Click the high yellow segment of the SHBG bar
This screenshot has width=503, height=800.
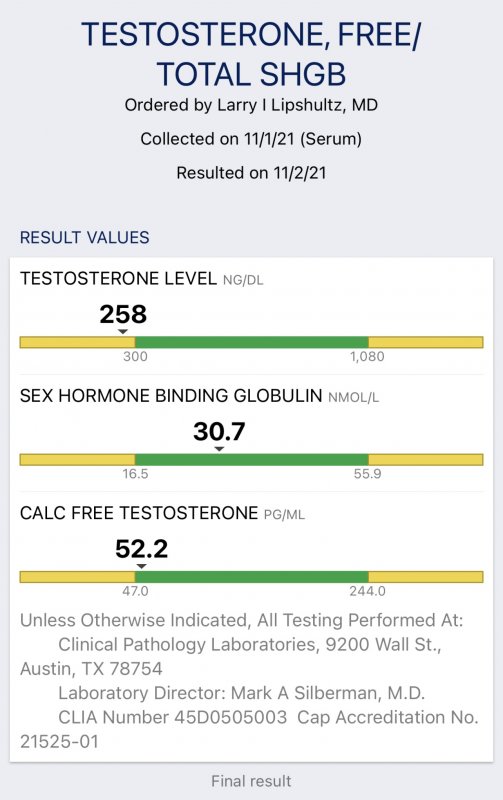[x=425, y=460]
